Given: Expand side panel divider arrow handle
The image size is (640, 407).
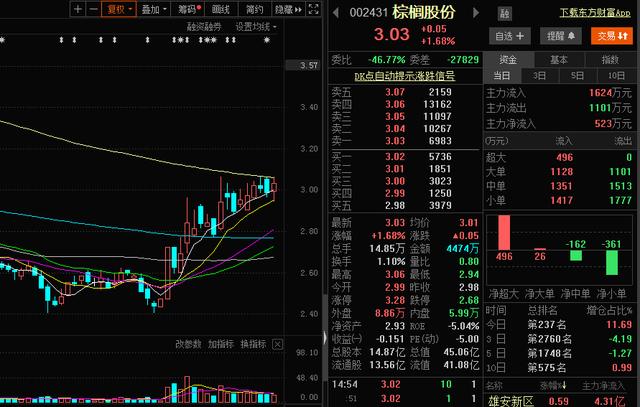Looking at the screenshot, I should [325, 337].
